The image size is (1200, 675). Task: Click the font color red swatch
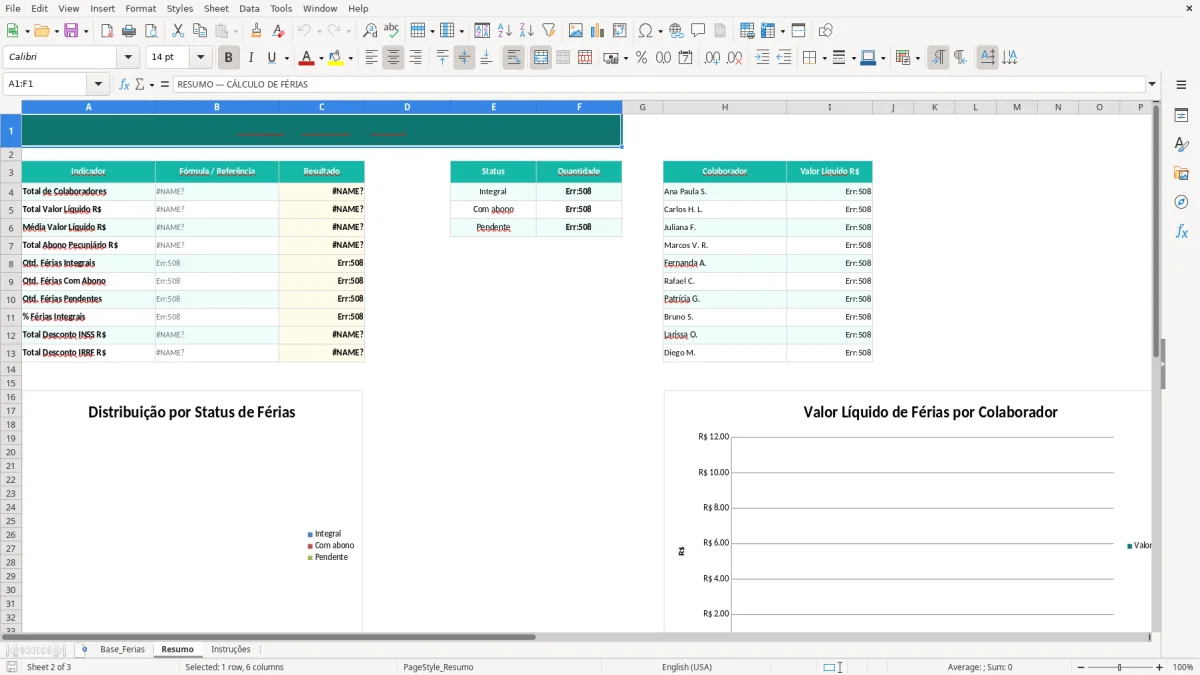coord(307,58)
